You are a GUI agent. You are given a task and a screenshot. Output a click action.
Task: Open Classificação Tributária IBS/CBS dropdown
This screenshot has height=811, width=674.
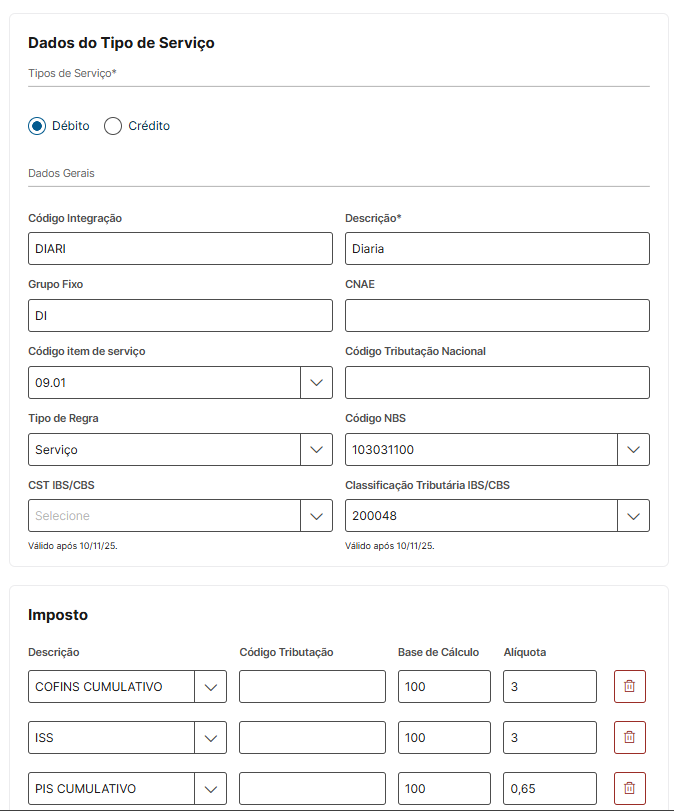[x=633, y=516]
